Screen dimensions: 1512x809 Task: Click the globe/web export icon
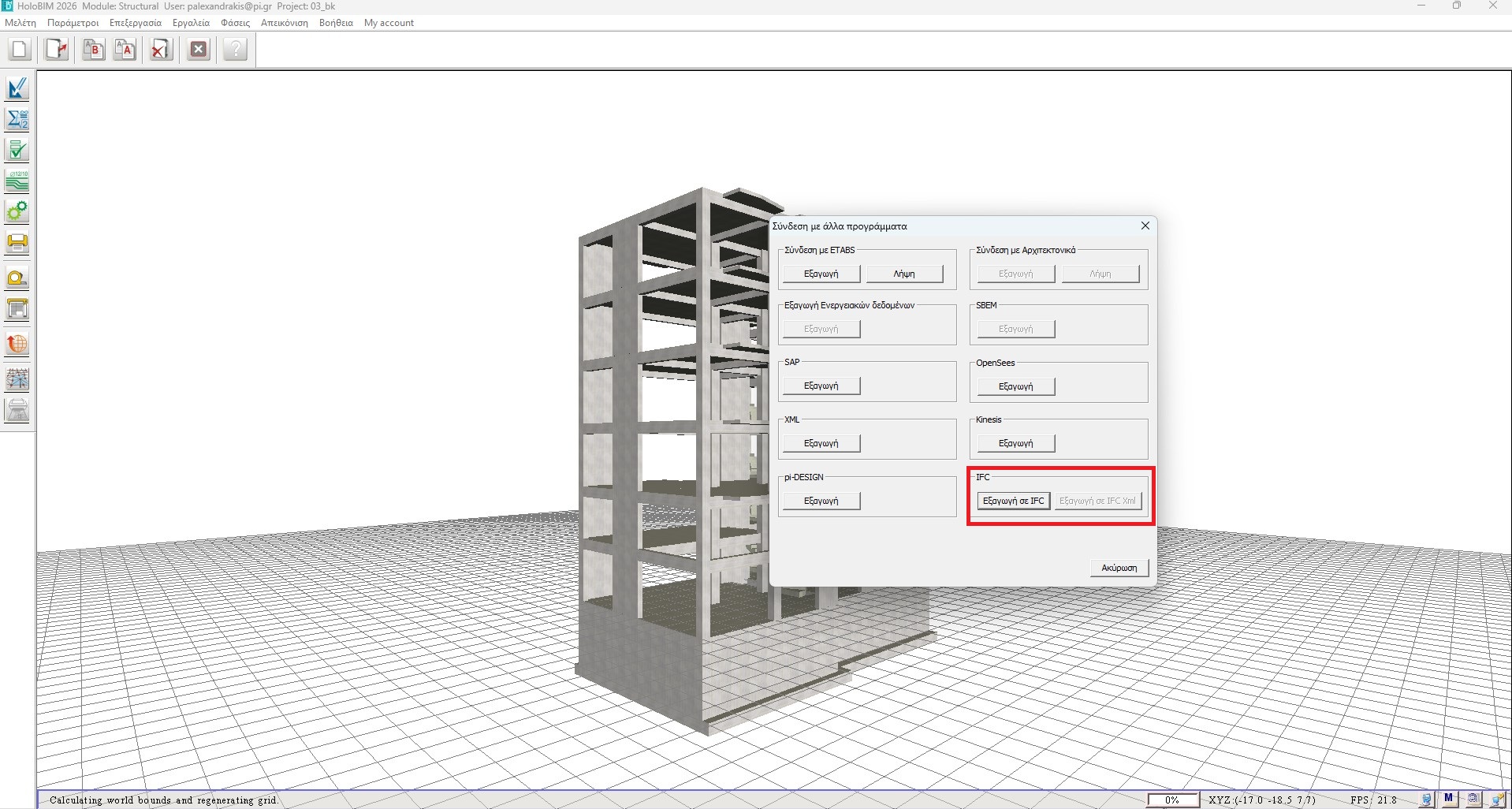pos(17,345)
